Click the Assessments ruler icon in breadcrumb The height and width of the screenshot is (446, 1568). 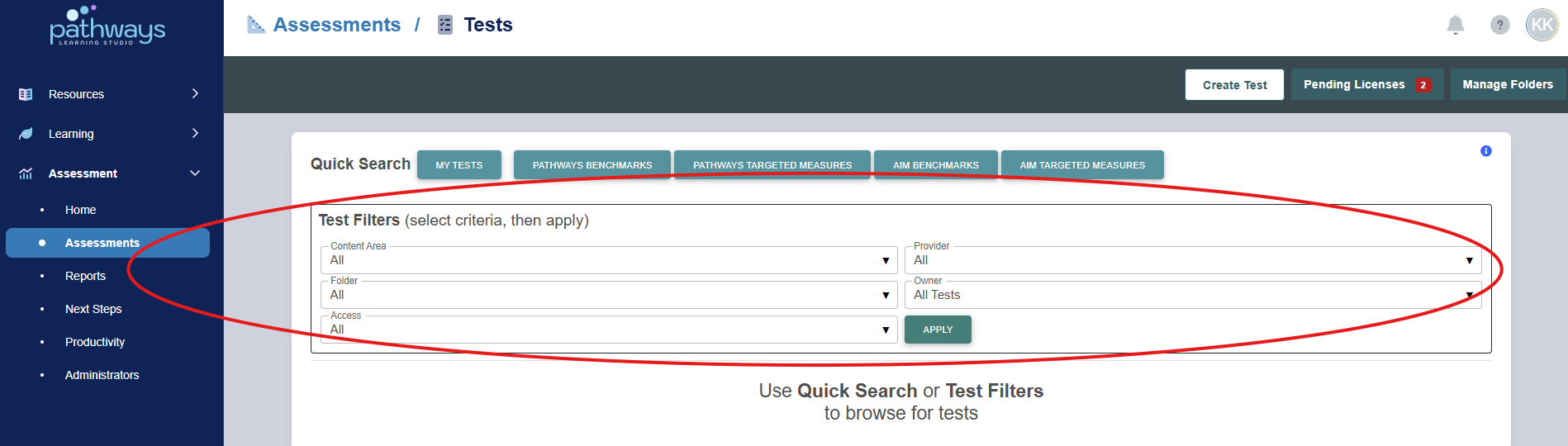(x=256, y=25)
